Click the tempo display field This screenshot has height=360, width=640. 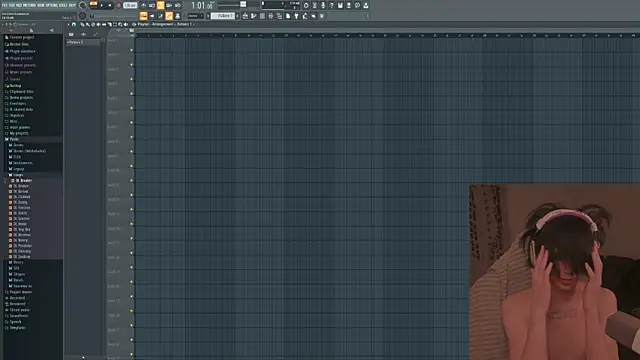pyautogui.click(x=130, y=5)
